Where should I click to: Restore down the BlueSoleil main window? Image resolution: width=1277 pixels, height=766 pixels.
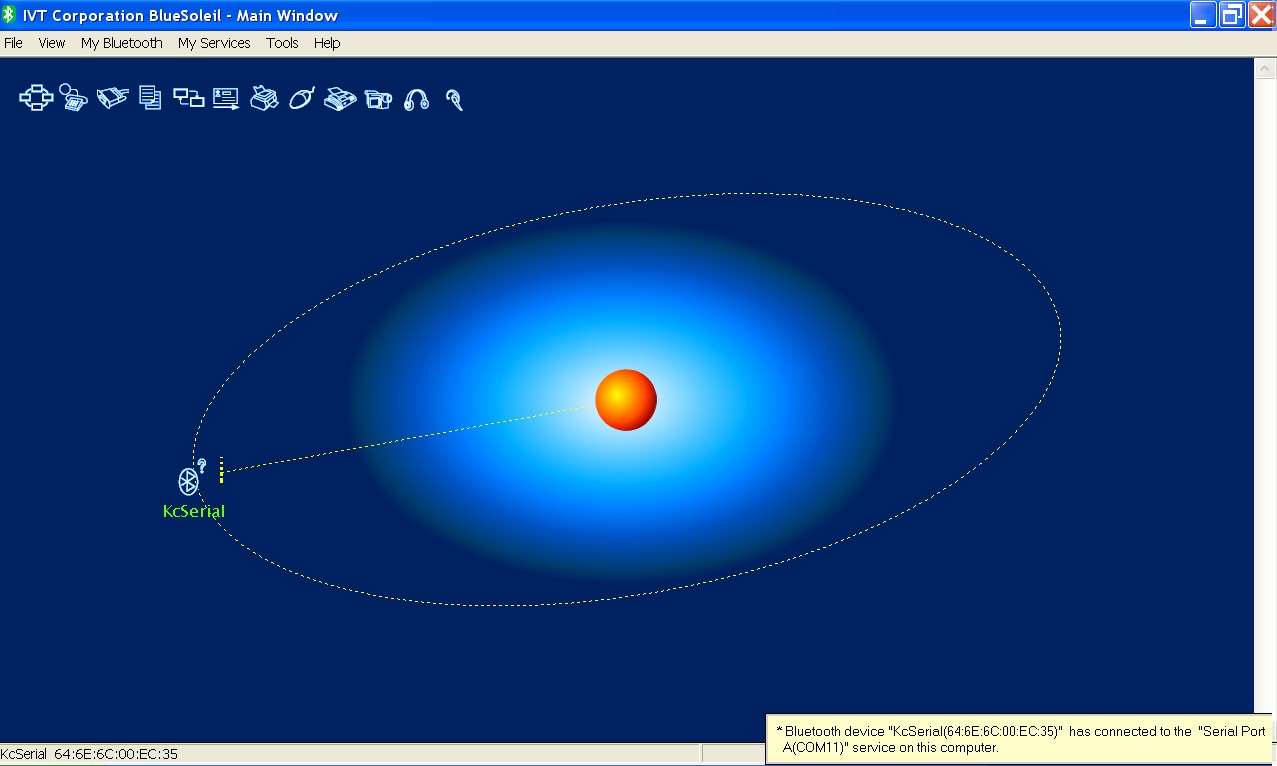tap(1231, 15)
